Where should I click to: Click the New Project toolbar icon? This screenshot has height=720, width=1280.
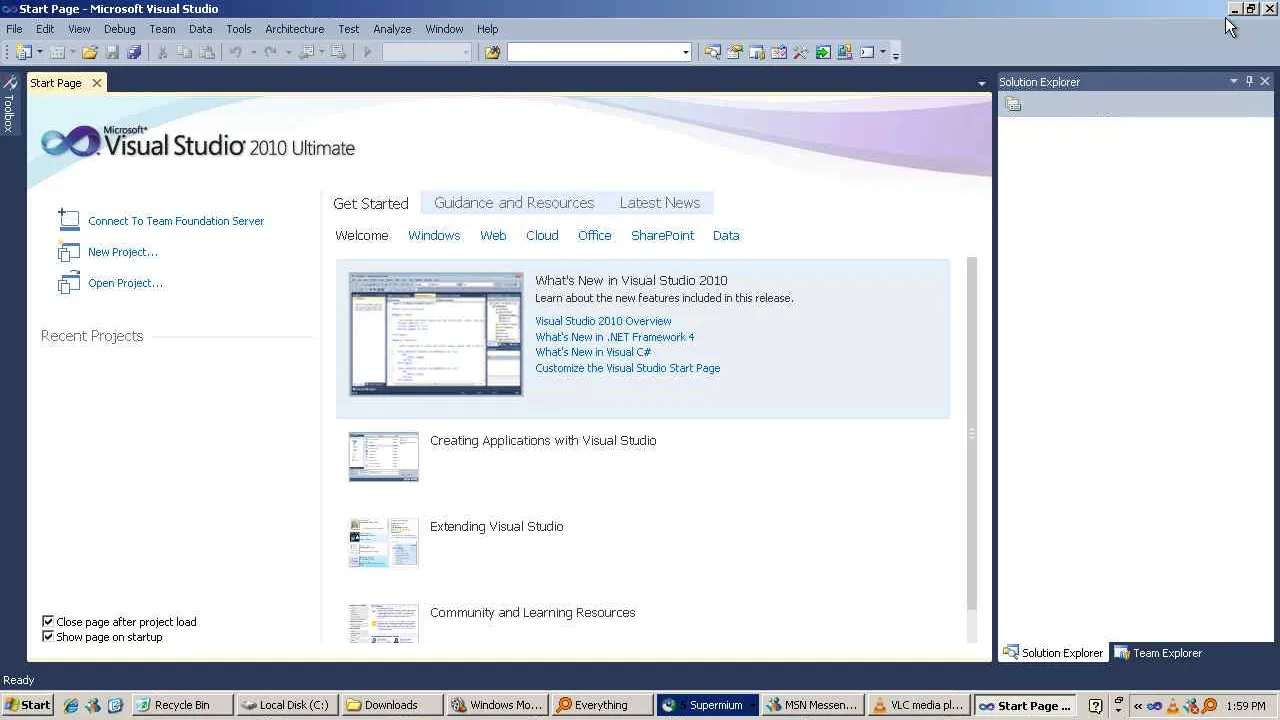(x=24, y=52)
